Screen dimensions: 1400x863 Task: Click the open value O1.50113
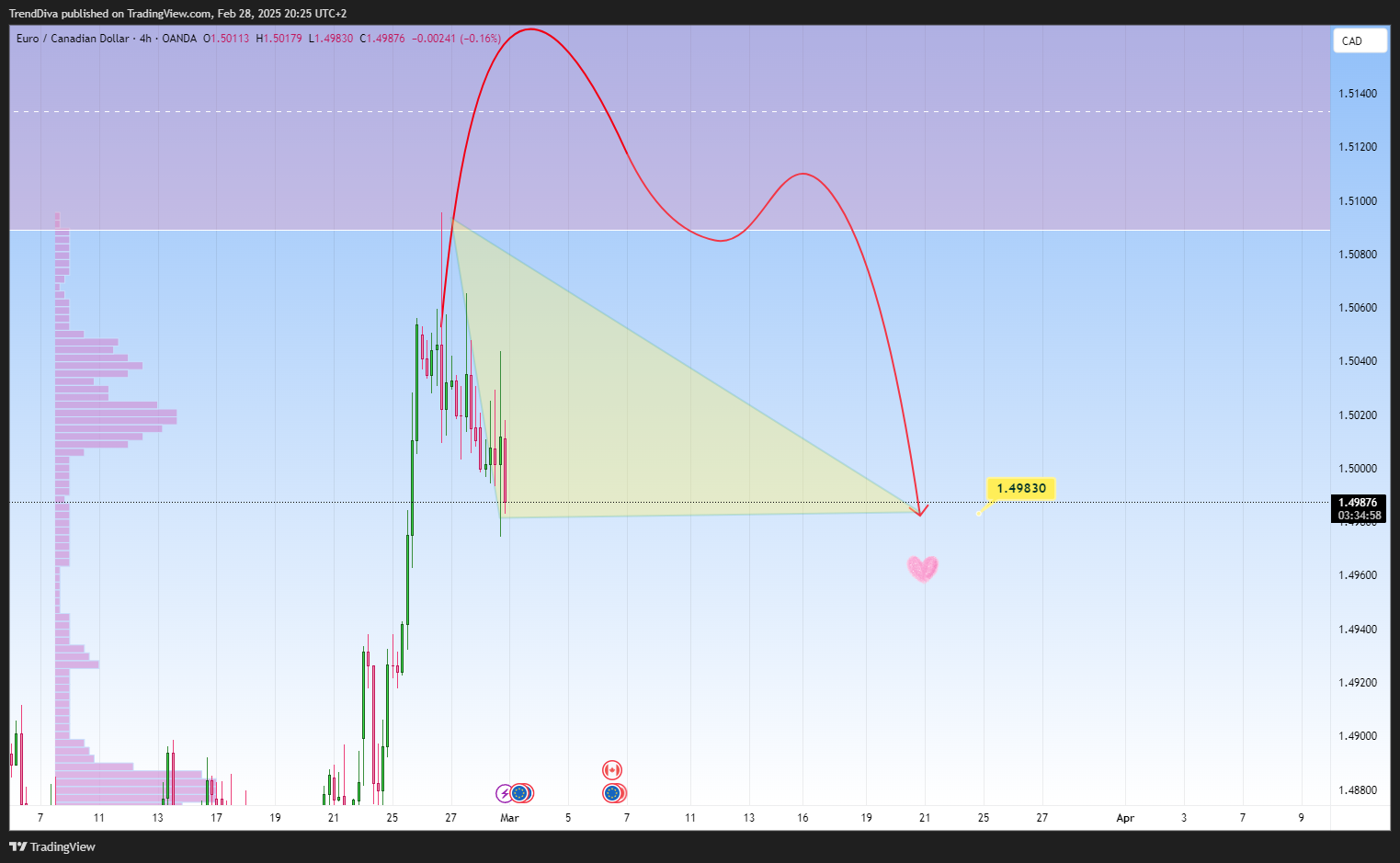coord(226,39)
